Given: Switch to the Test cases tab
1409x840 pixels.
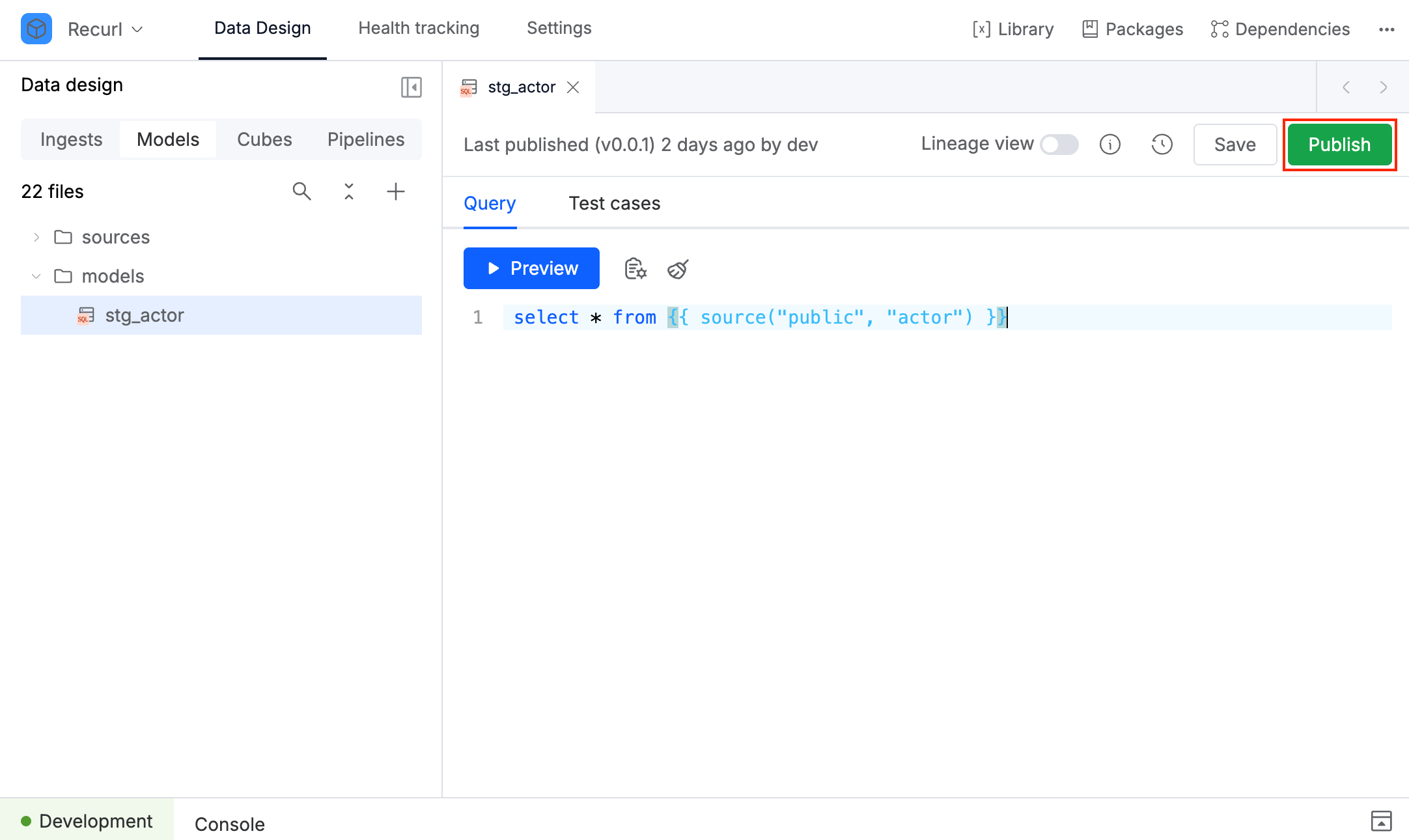Looking at the screenshot, I should pyautogui.click(x=614, y=203).
